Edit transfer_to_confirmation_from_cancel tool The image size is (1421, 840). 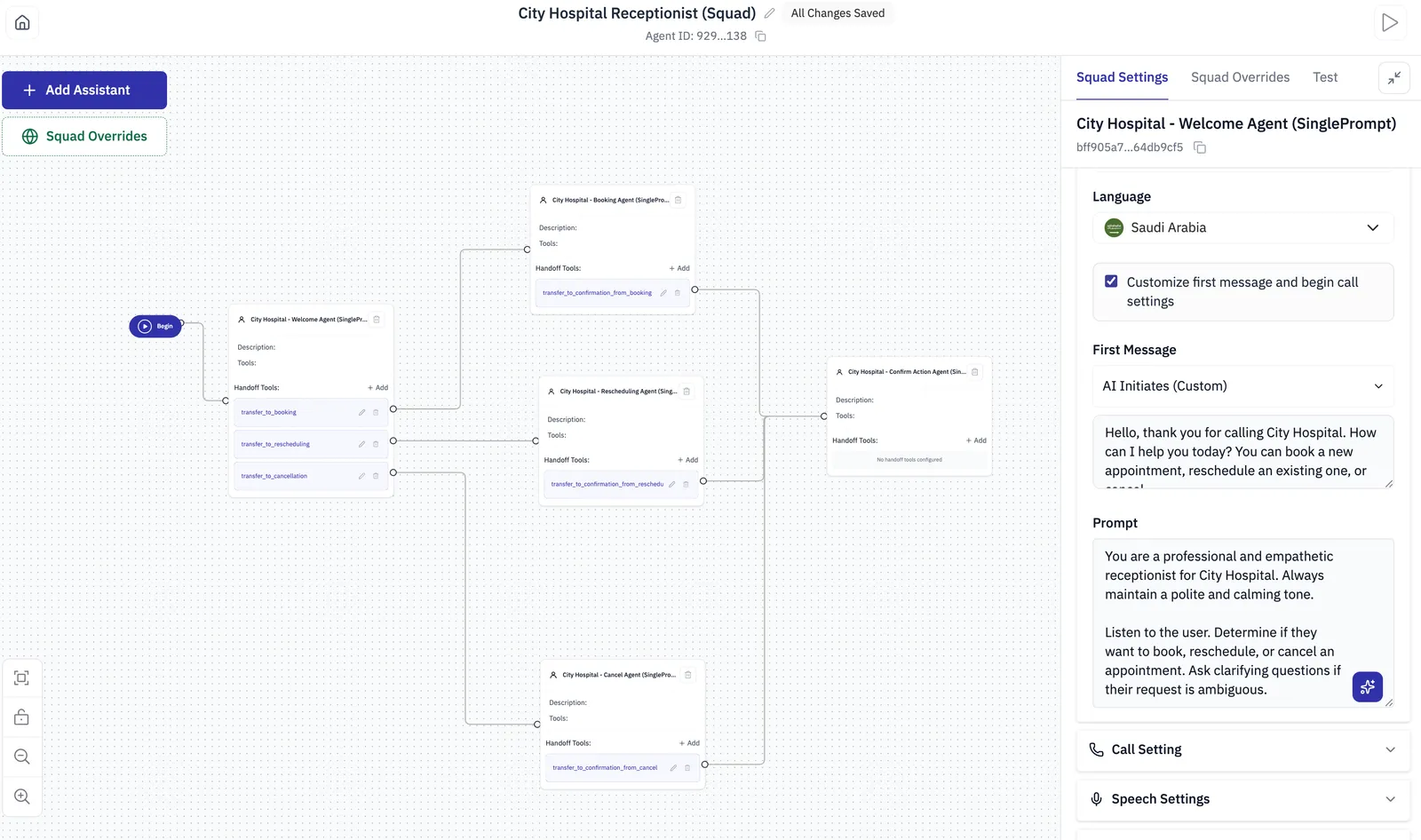673,768
